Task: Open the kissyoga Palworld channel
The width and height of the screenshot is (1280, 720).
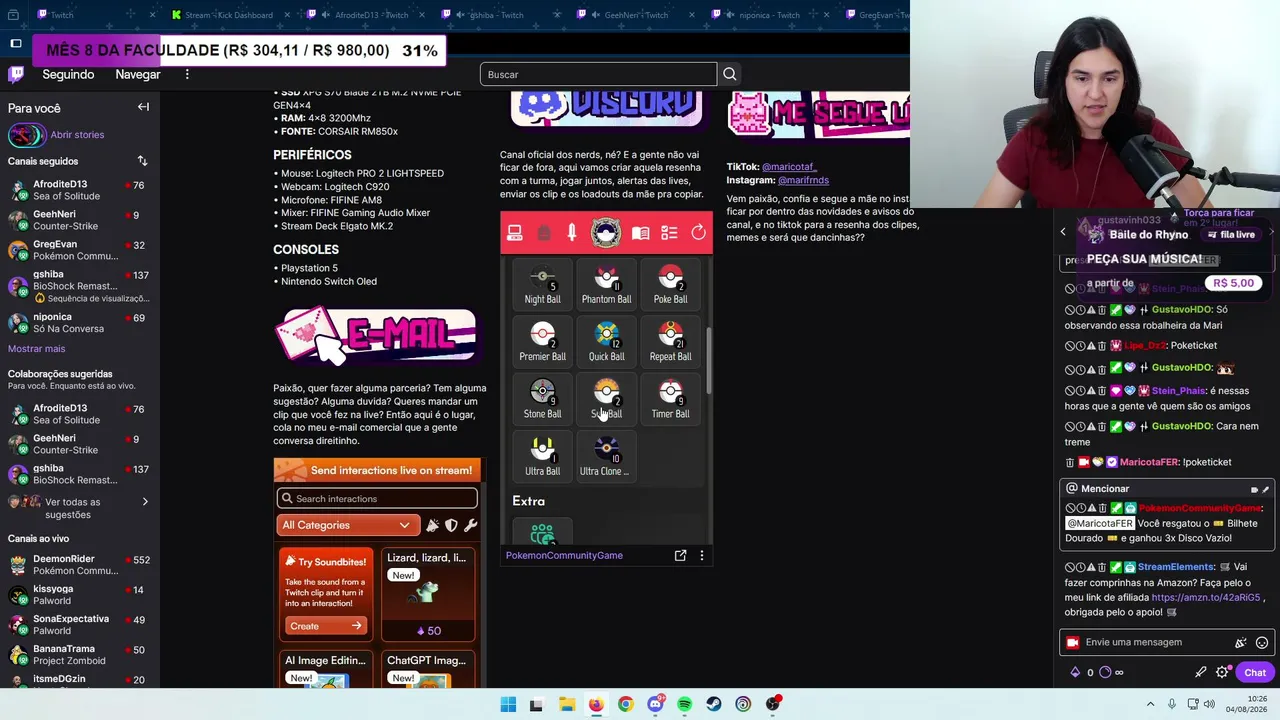Action: [x=79, y=595]
